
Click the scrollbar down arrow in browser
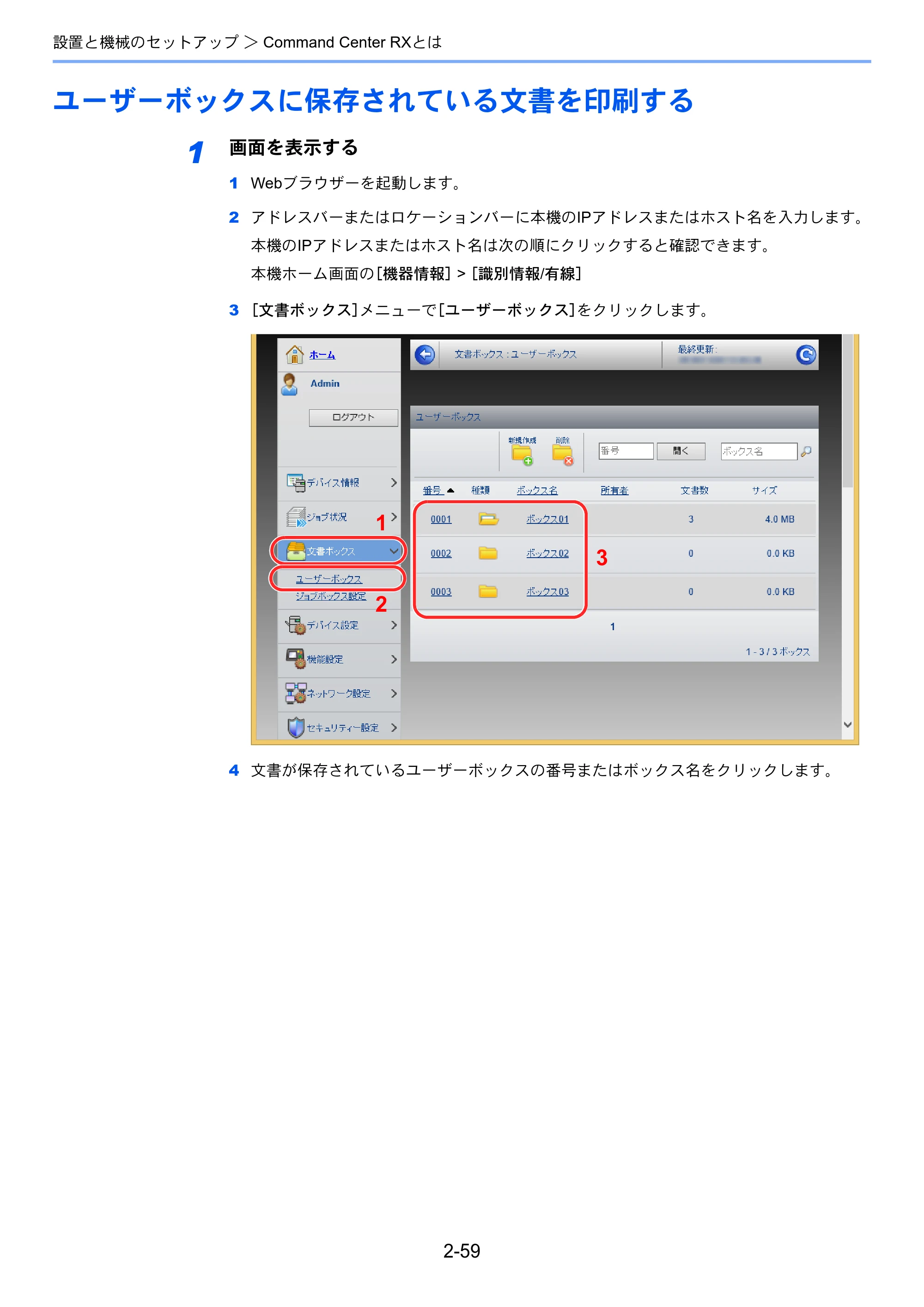(x=847, y=725)
